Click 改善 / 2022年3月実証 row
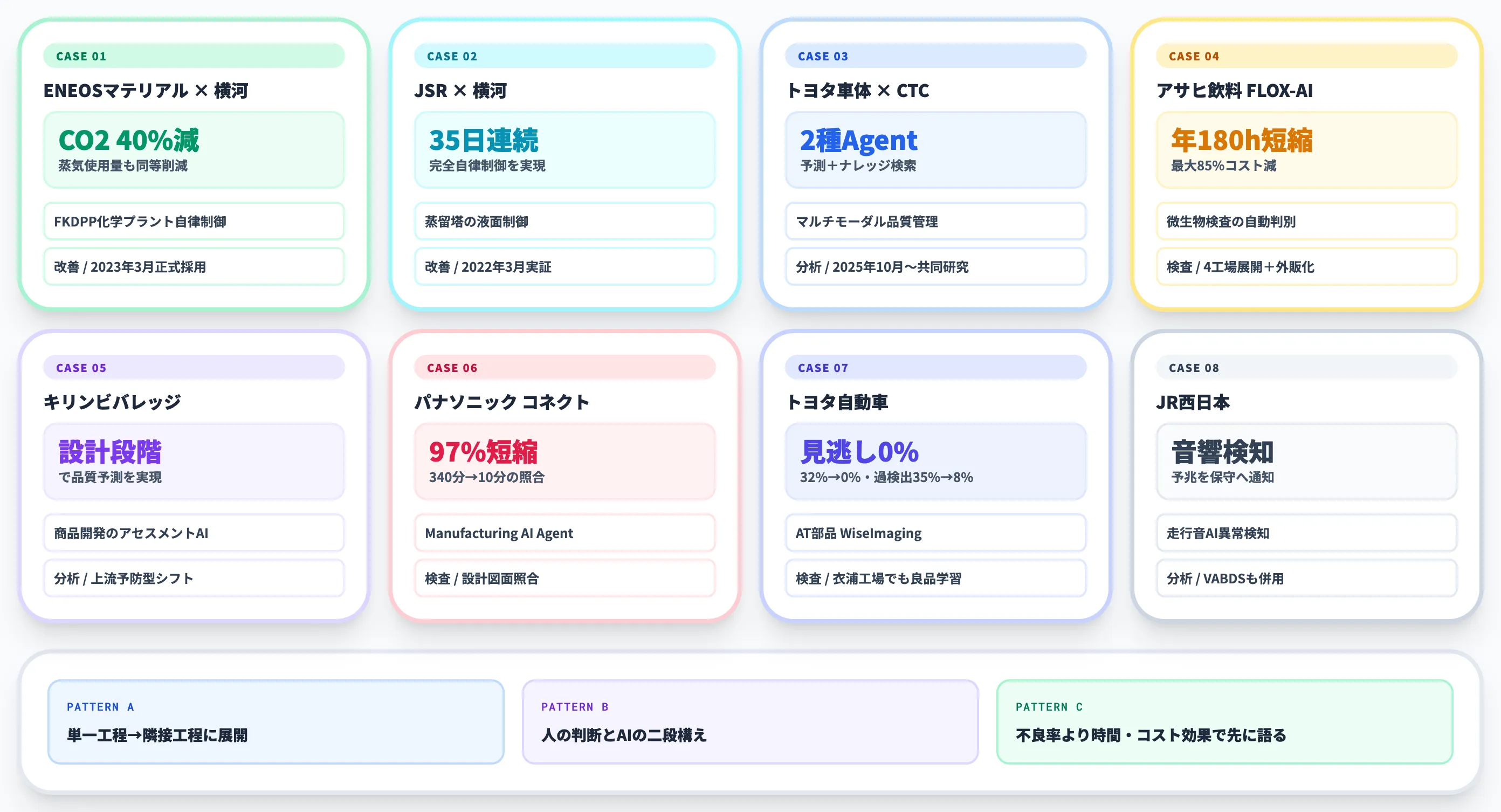Viewport: 1501px width, 812px height. pos(564,267)
